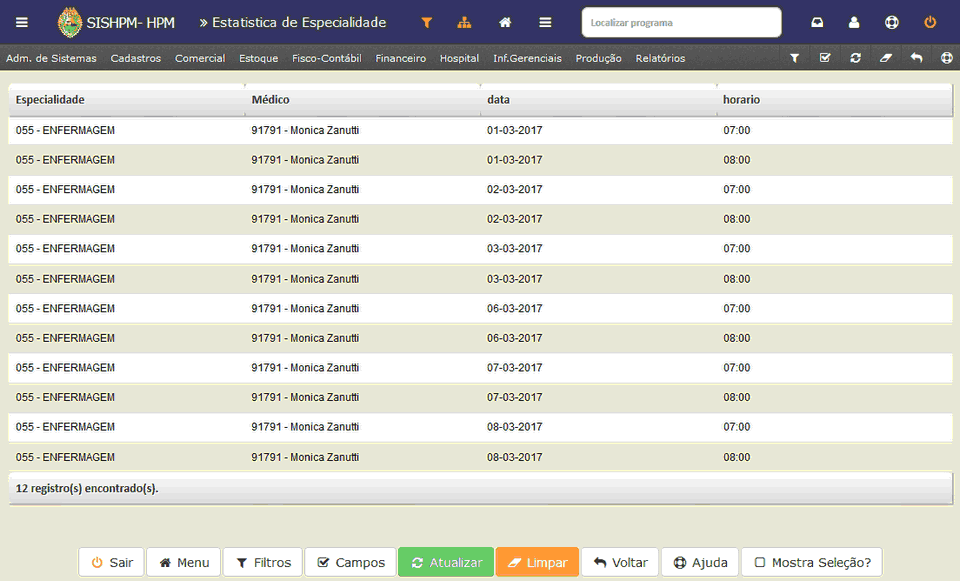Sort by the horario column header
The height and width of the screenshot is (581, 960).
click(741, 100)
